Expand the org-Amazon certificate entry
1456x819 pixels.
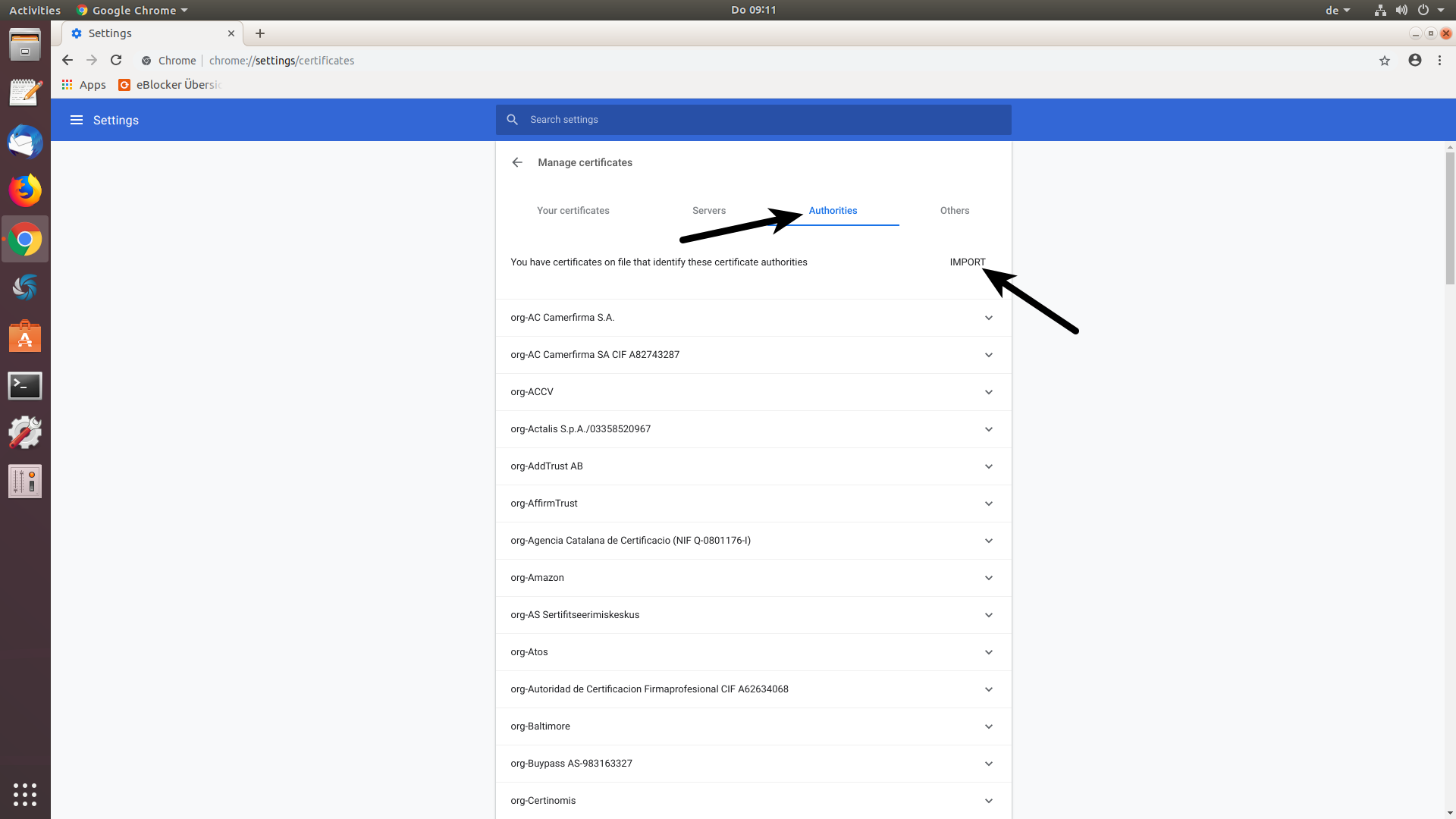click(x=989, y=577)
